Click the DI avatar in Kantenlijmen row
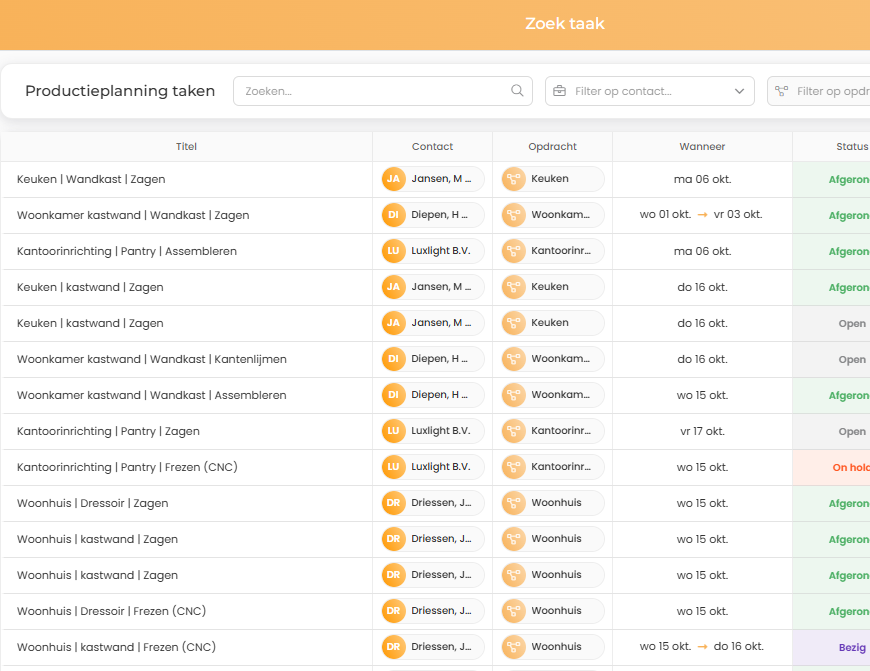The width and height of the screenshot is (870, 671). (394, 359)
